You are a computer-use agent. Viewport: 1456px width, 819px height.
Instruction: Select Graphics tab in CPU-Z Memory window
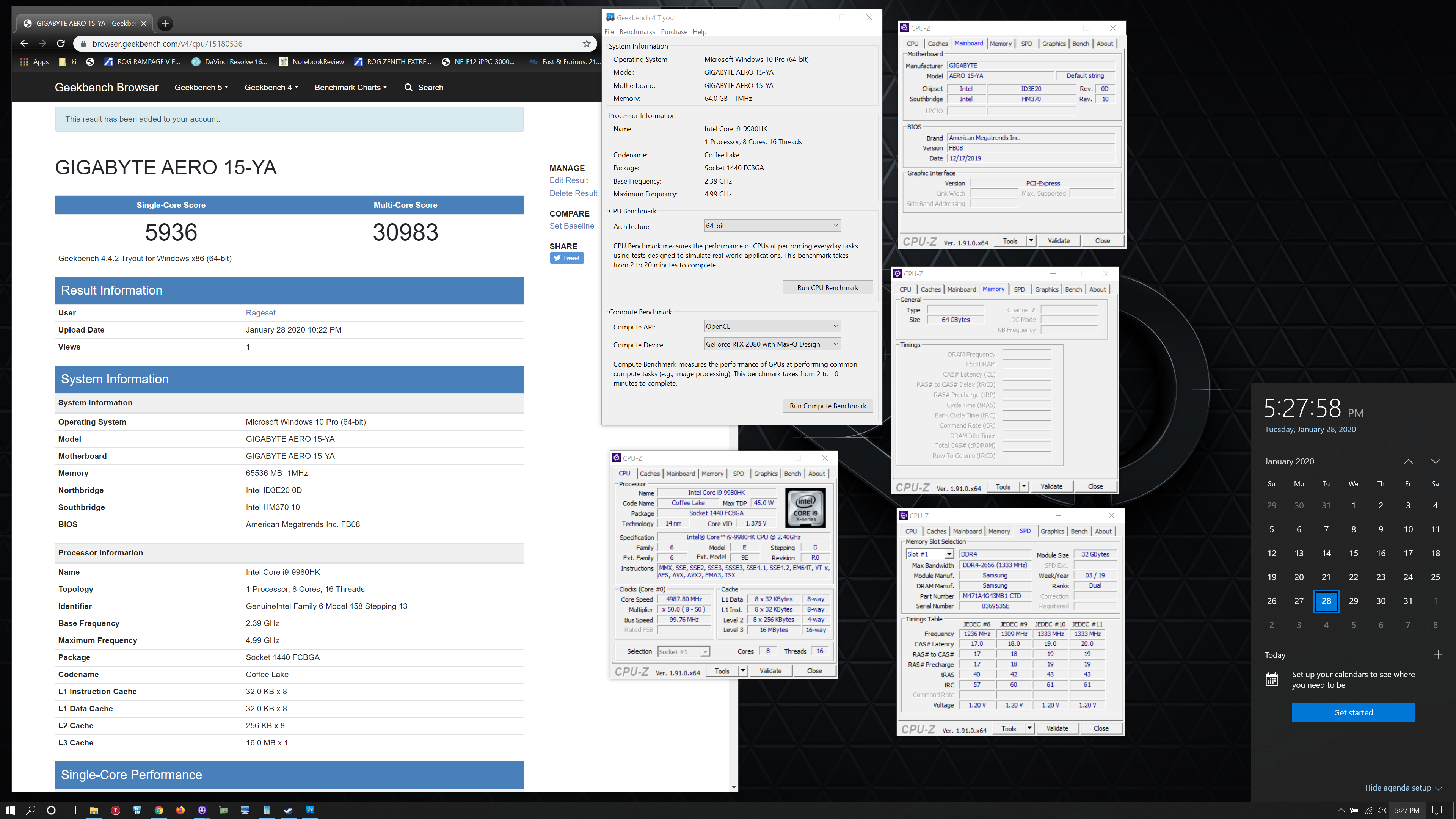tap(1046, 289)
